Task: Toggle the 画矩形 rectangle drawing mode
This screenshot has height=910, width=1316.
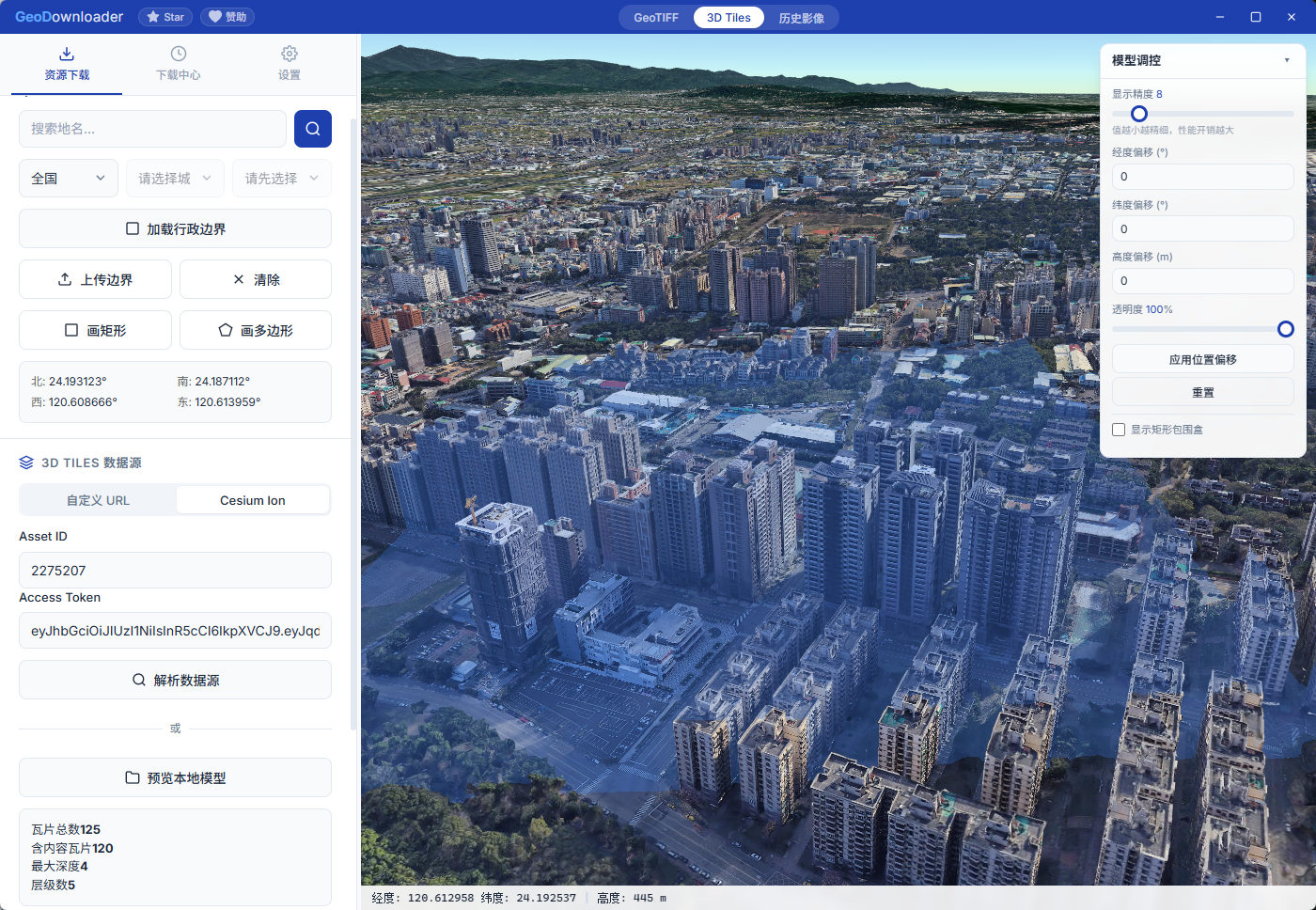Action: click(x=94, y=330)
